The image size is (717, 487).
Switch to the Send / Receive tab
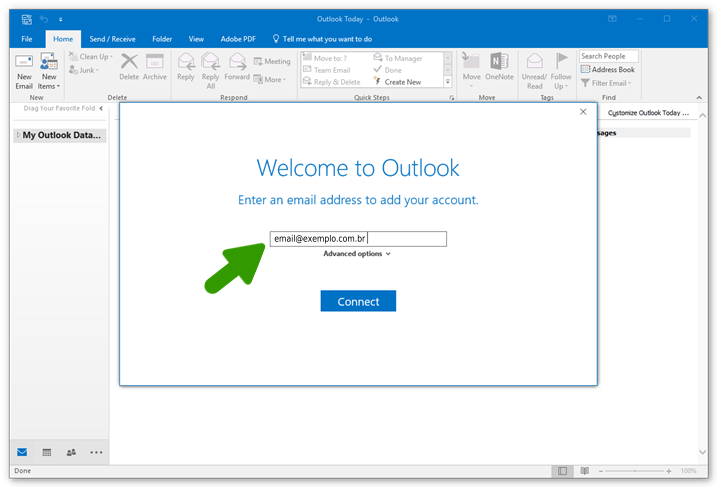(x=112, y=38)
